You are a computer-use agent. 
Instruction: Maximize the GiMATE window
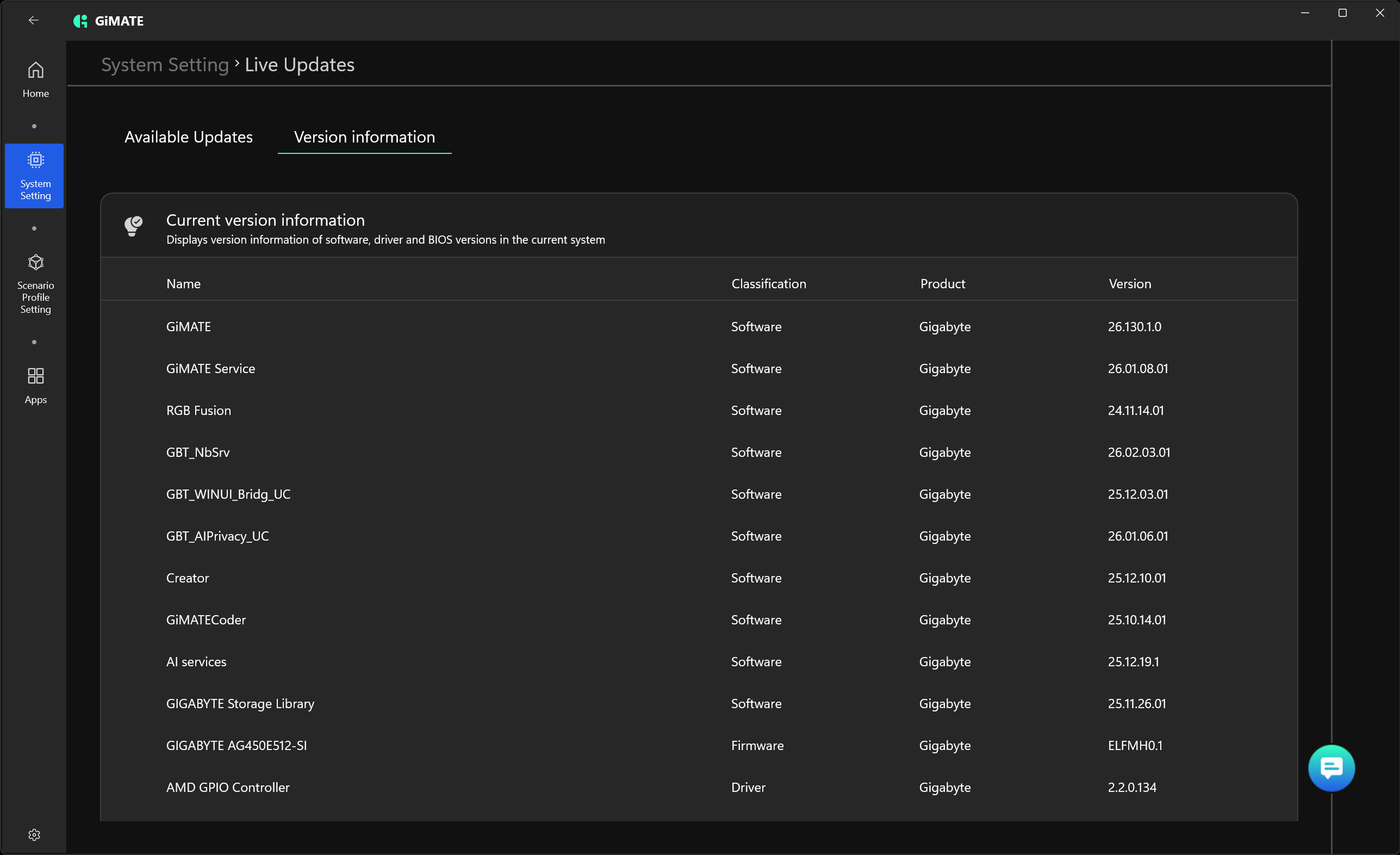point(1342,13)
